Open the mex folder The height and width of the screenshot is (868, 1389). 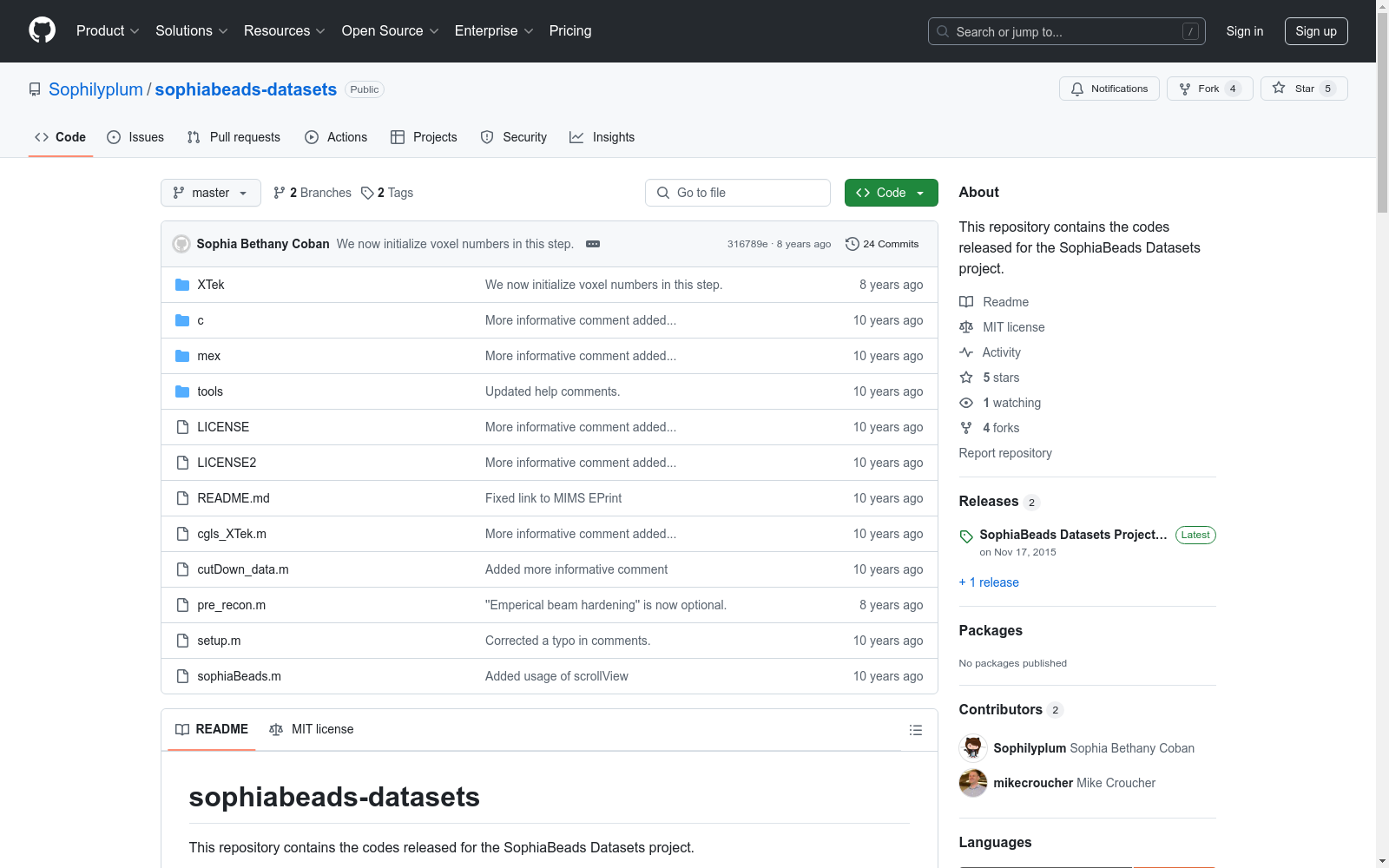pyautogui.click(x=209, y=356)
